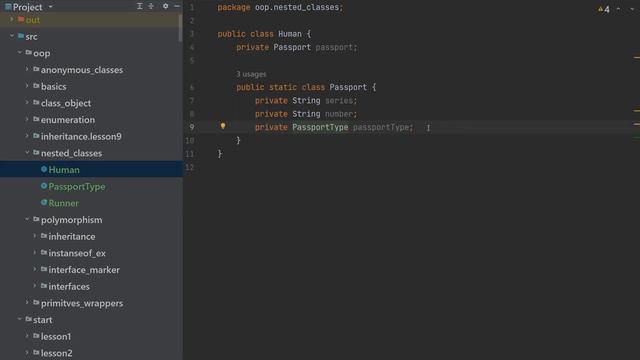This screenshot has width=640, height=360.
Task: Expand the lesson2 package arrow
Action: pyautogui.click(x=27, y=353)
